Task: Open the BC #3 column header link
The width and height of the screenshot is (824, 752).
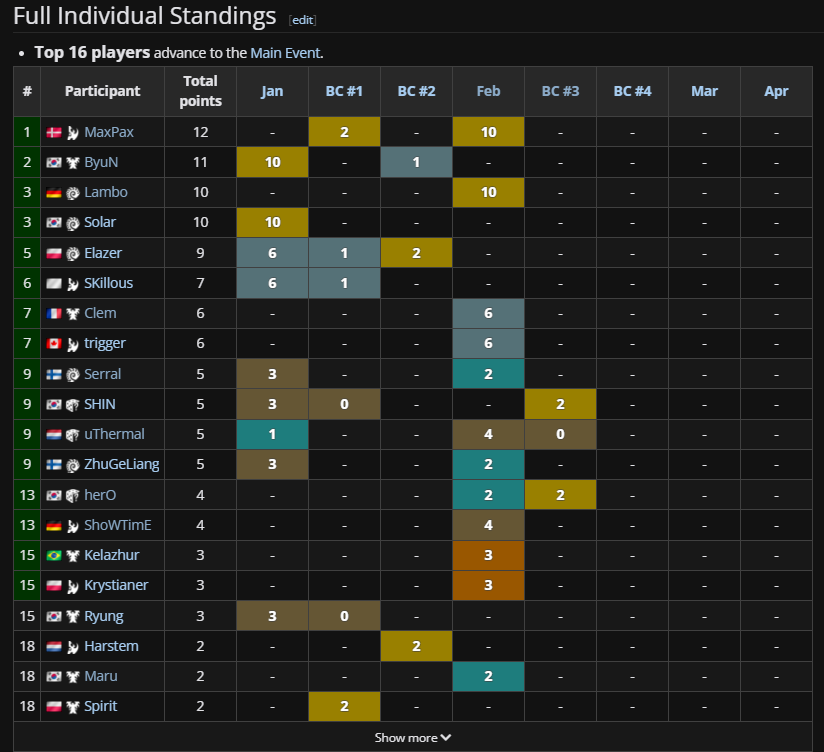Action: [x=560, y=91]
